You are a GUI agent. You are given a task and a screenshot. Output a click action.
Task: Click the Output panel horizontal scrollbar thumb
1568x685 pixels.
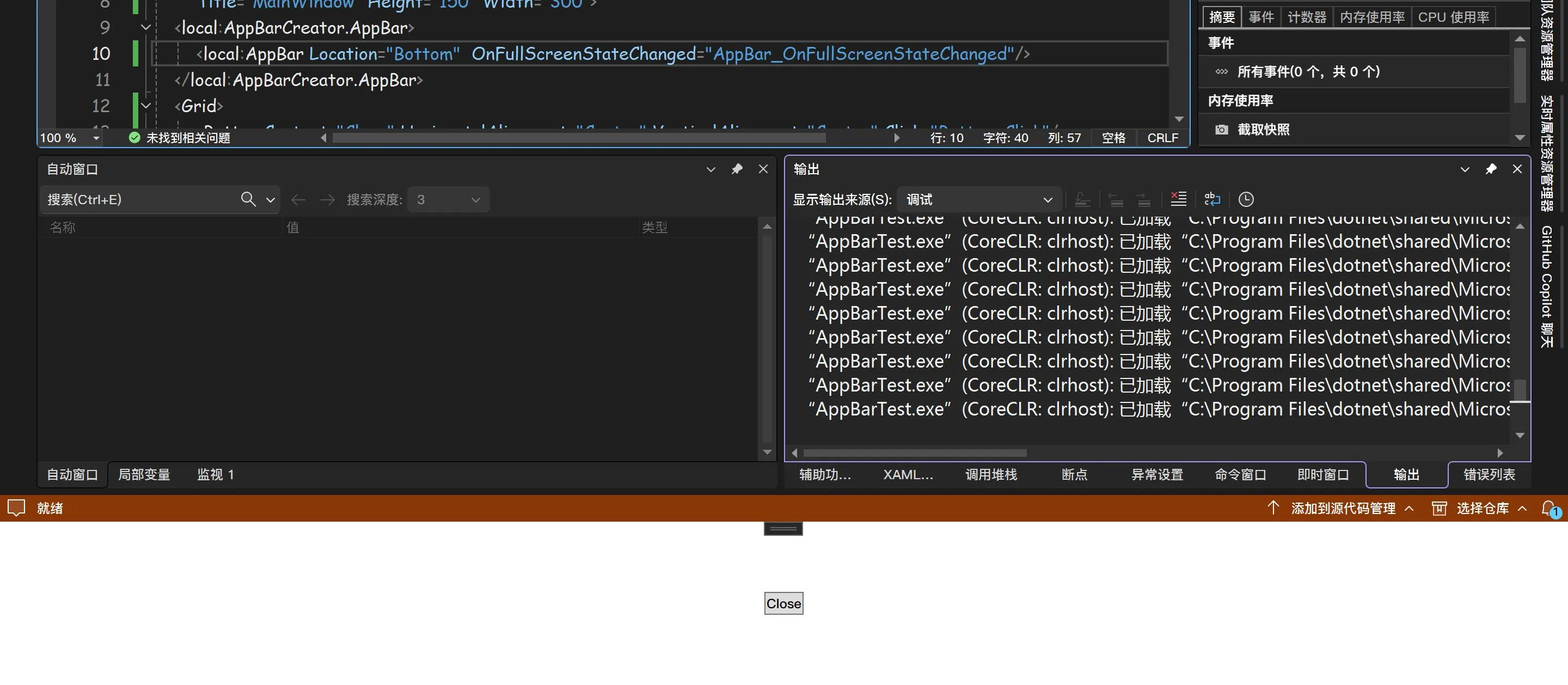[x=914, y=453]
